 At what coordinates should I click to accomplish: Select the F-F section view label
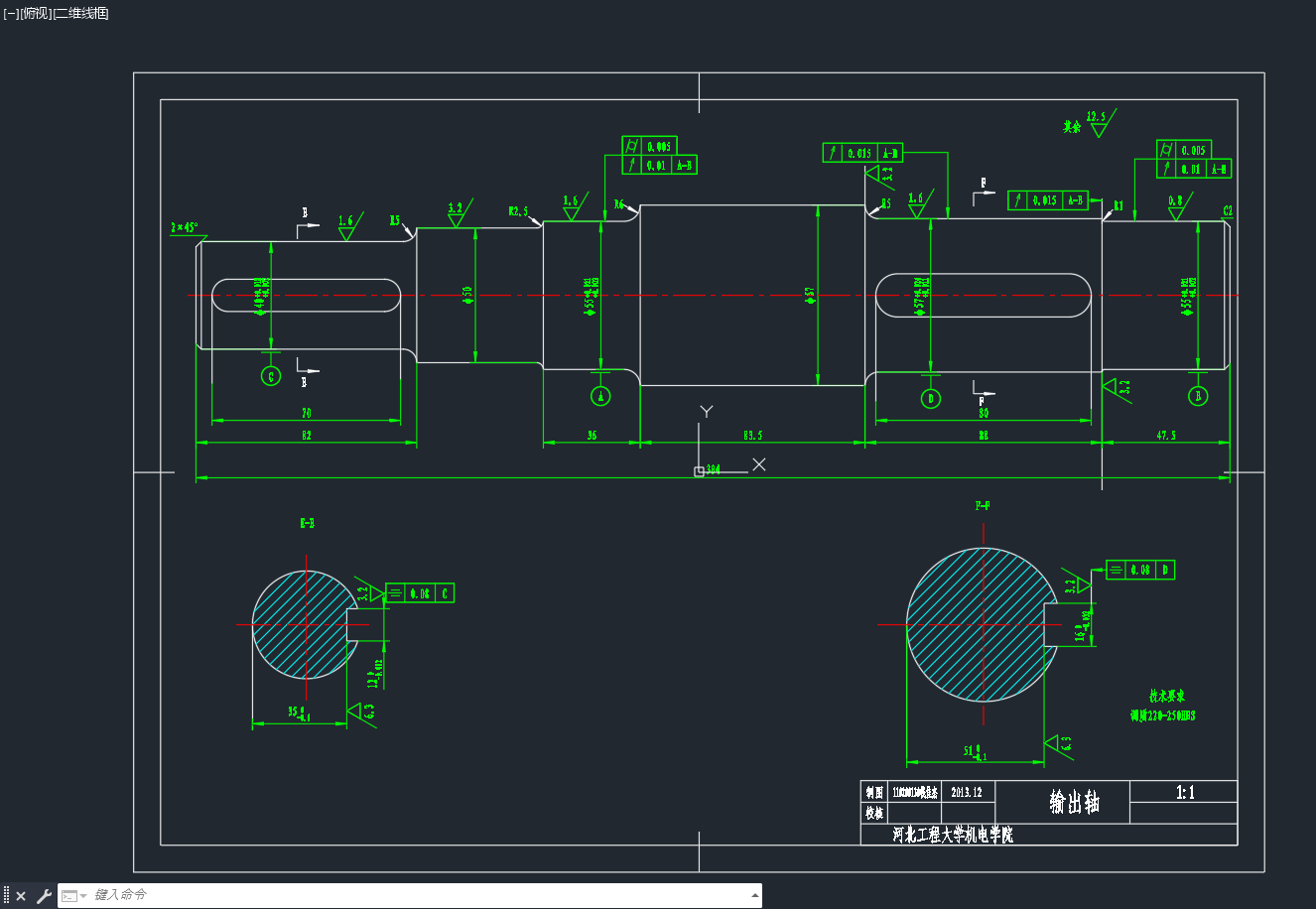(x=983, y=506)
